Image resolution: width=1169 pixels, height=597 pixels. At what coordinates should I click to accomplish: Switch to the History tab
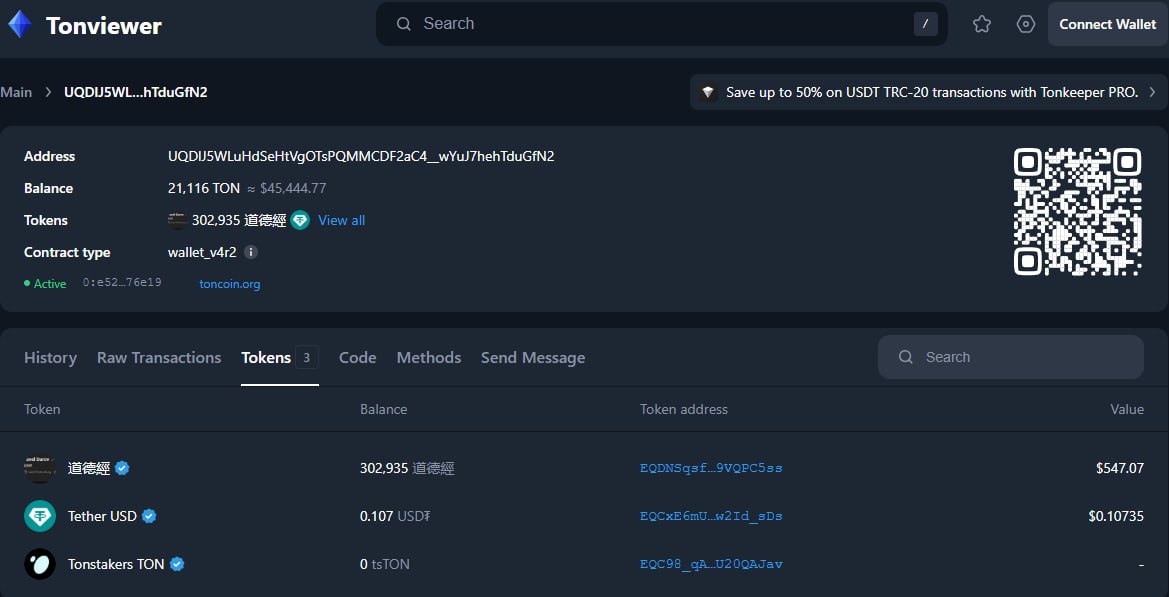tap(50, 358)
